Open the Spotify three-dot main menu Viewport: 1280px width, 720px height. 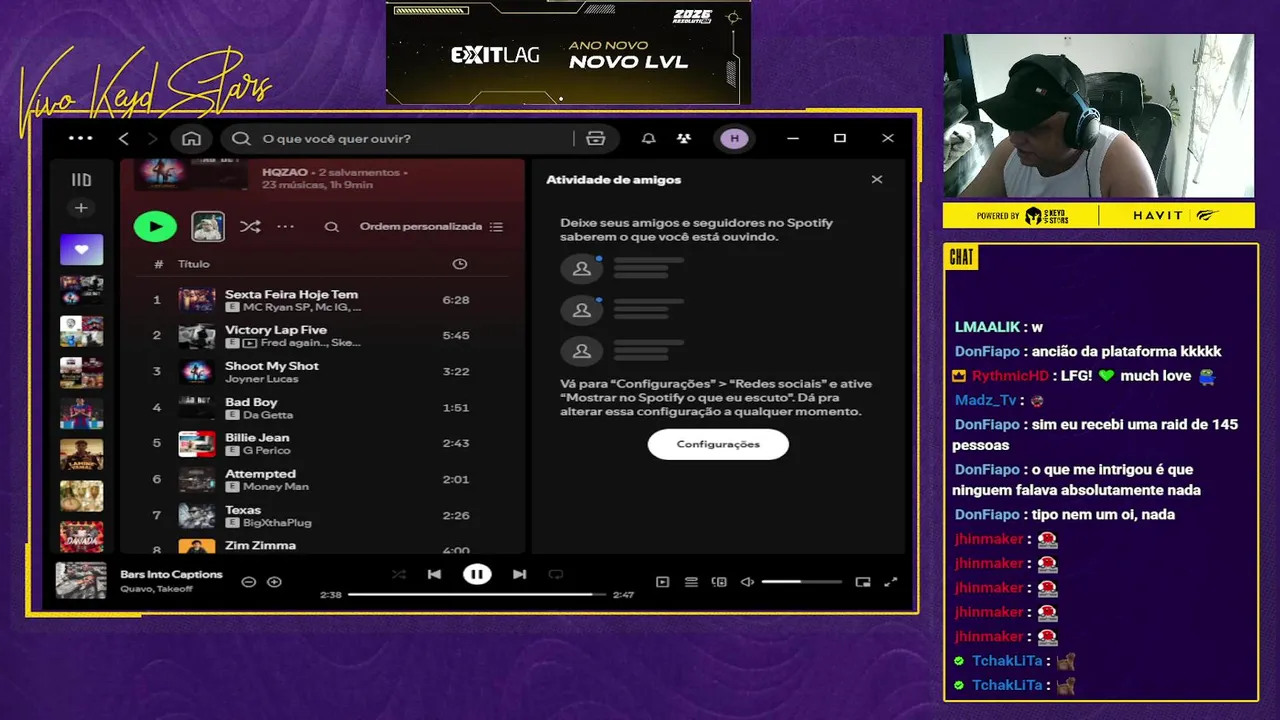pyautogui.click(x=81, y=138)
